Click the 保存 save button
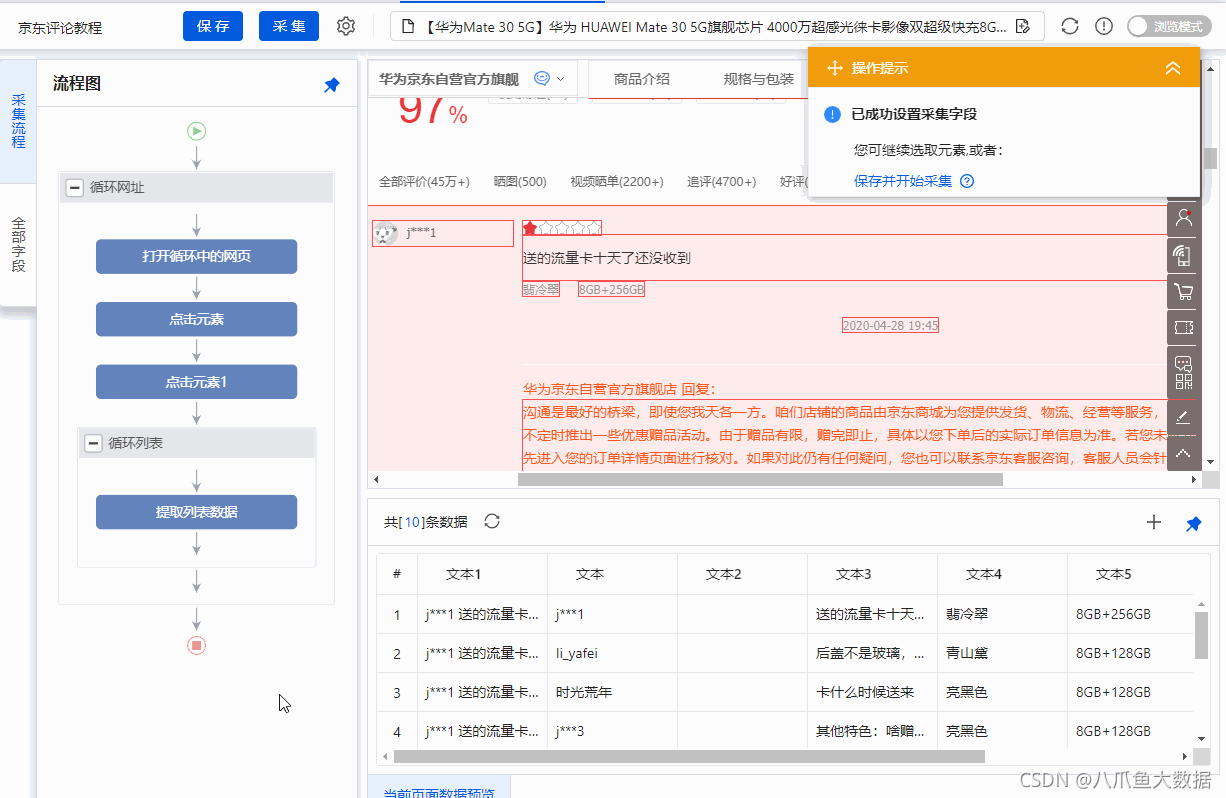1226x798 pixels. point(213,26)
